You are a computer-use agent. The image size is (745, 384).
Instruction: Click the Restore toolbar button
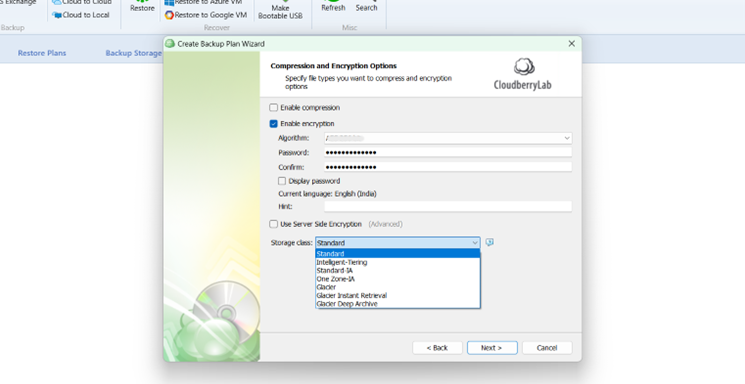click(x=142, y=6)
